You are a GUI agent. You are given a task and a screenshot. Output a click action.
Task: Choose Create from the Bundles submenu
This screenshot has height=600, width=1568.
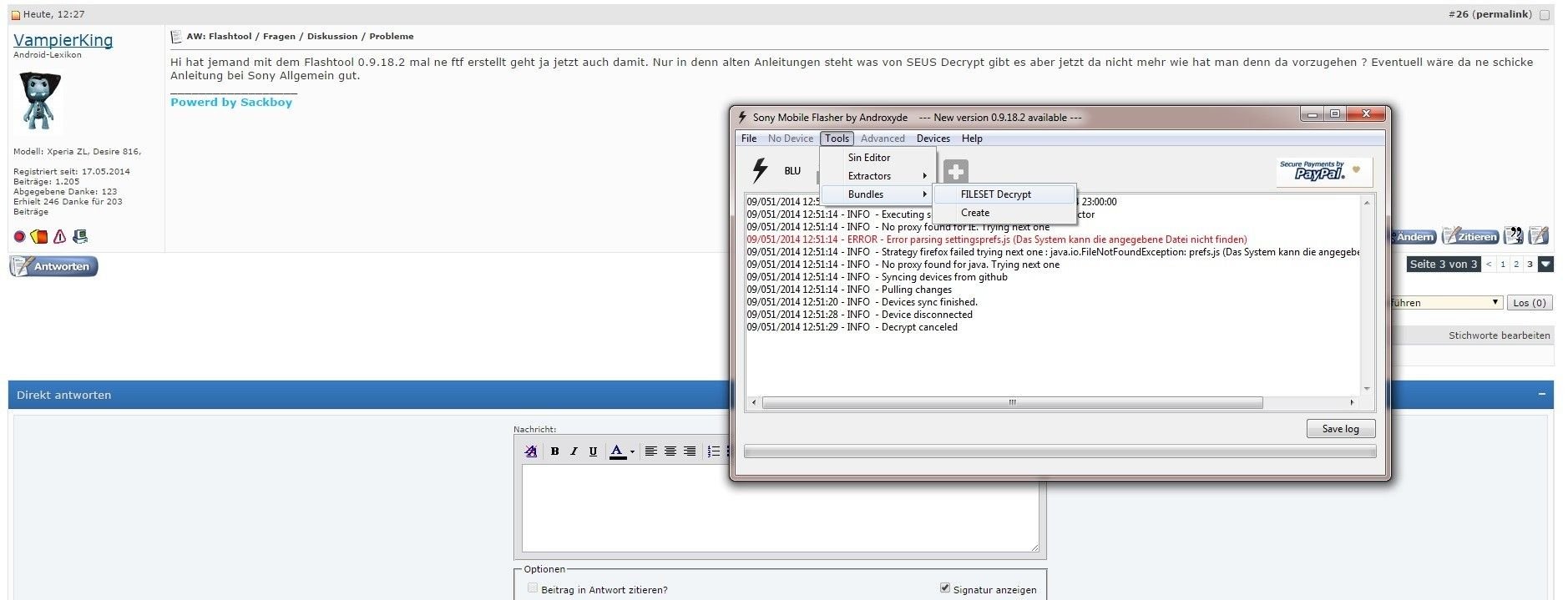point(1004,213)
